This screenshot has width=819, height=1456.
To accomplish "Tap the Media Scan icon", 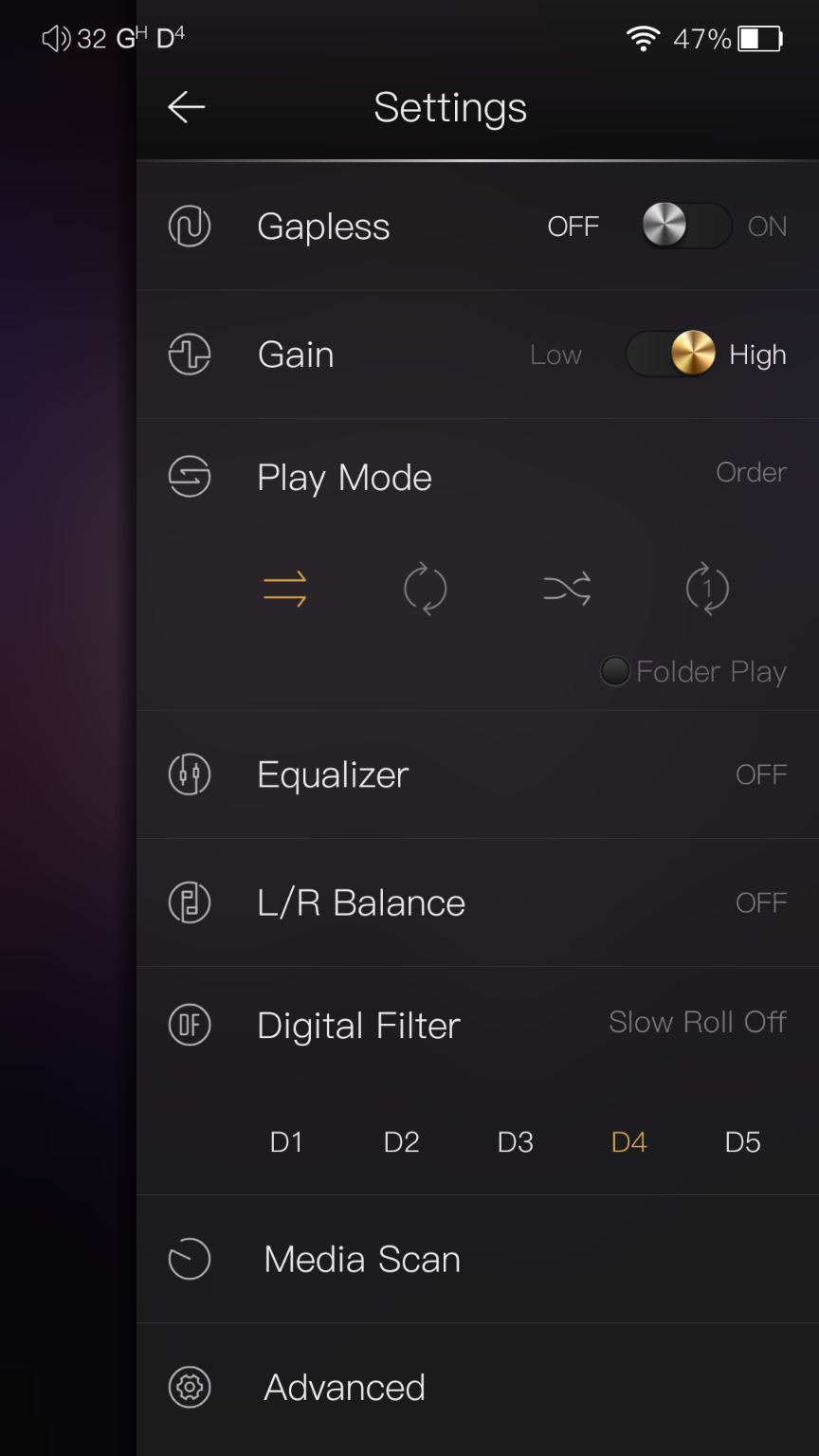I will coord(190,1259).
